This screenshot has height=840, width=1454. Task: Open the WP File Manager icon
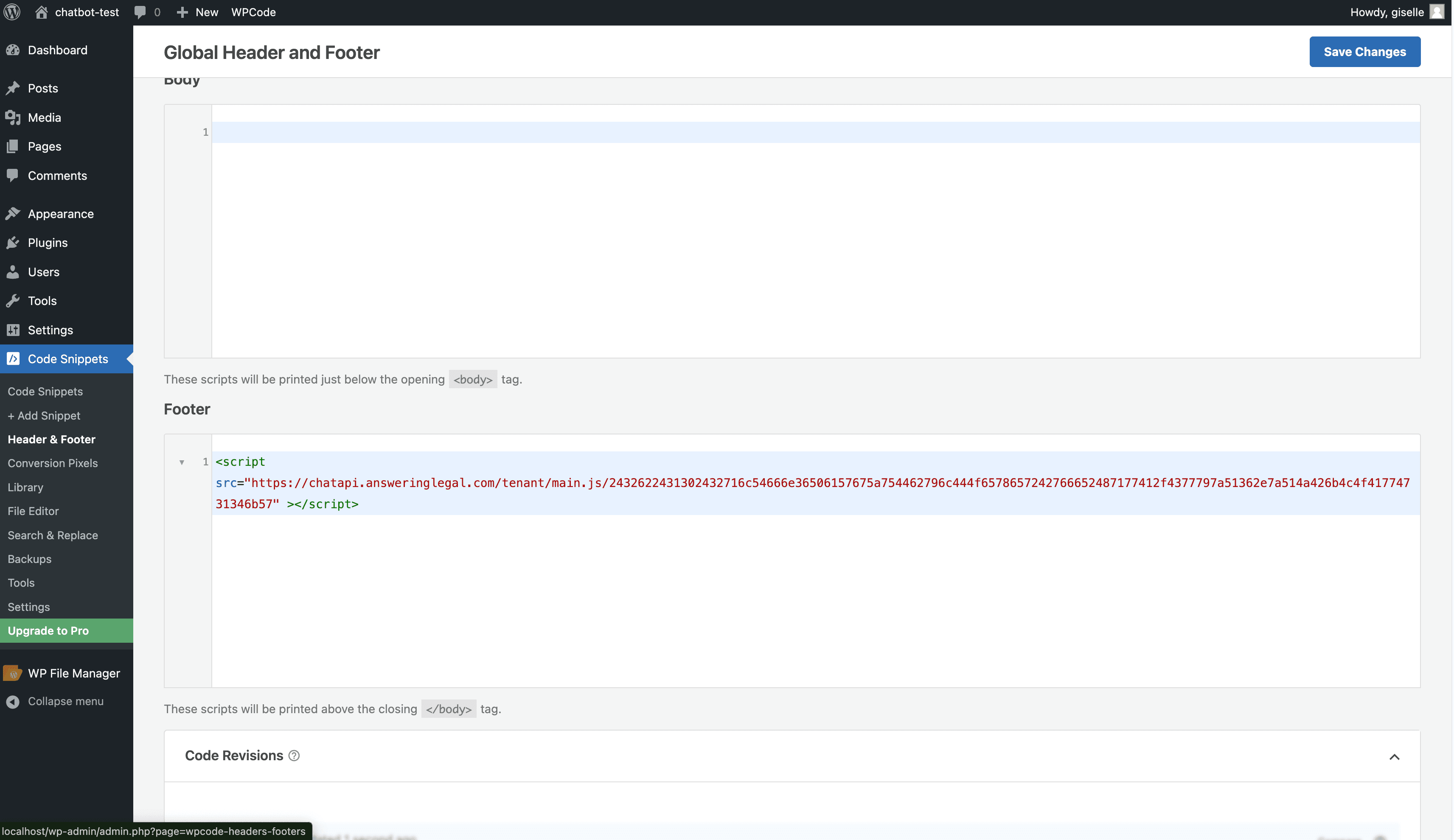(x=13, y=673)
